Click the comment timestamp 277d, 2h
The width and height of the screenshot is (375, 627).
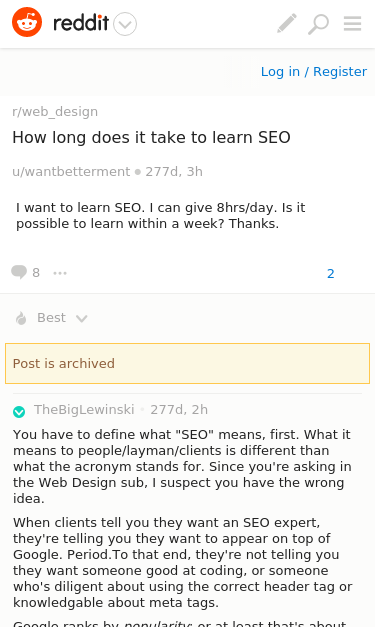click(179, 409)
